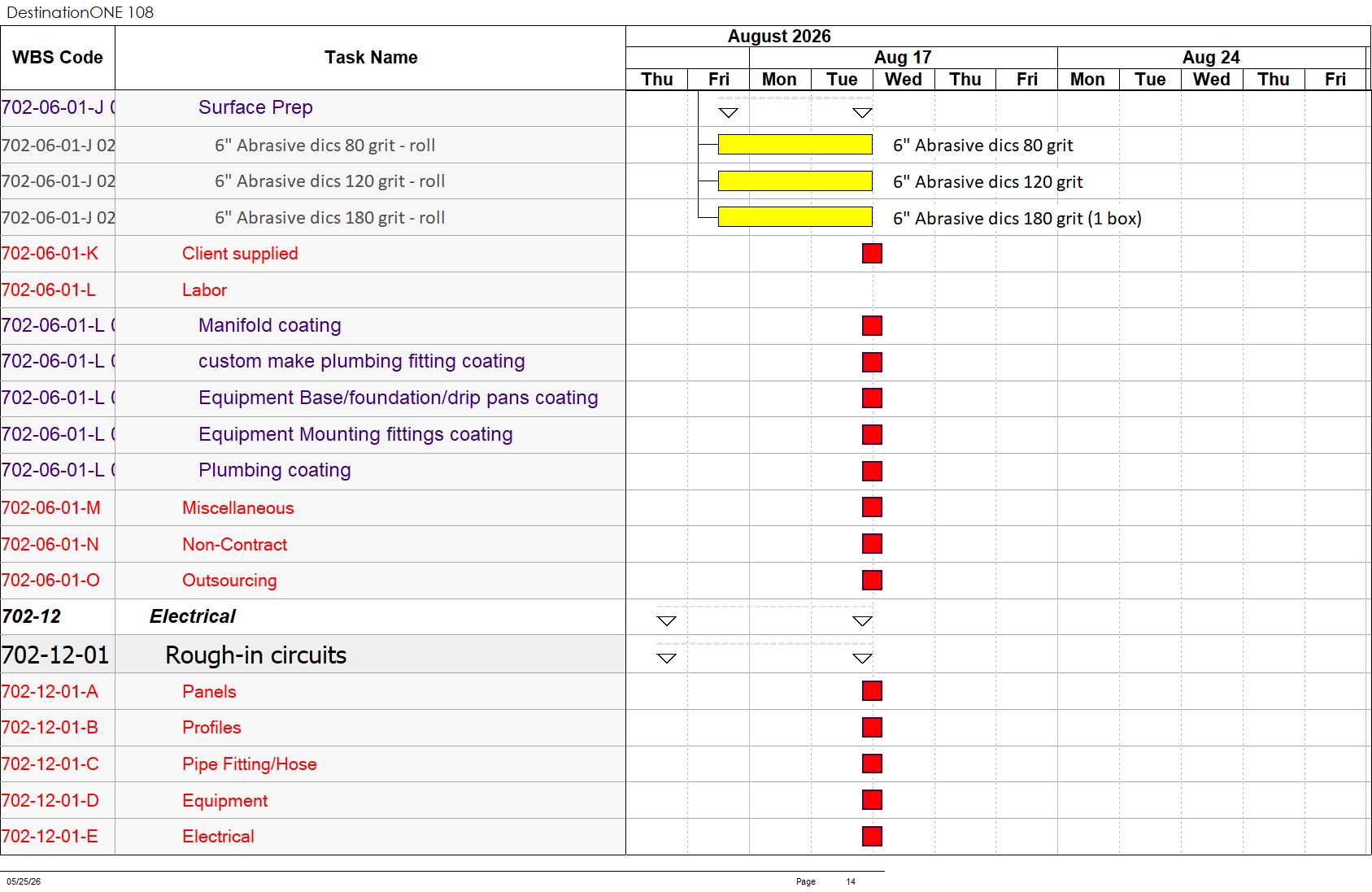Click the yellow bar for 180 grit abrasive
The image size is (1372, 892).
click(x=795, y=217)
